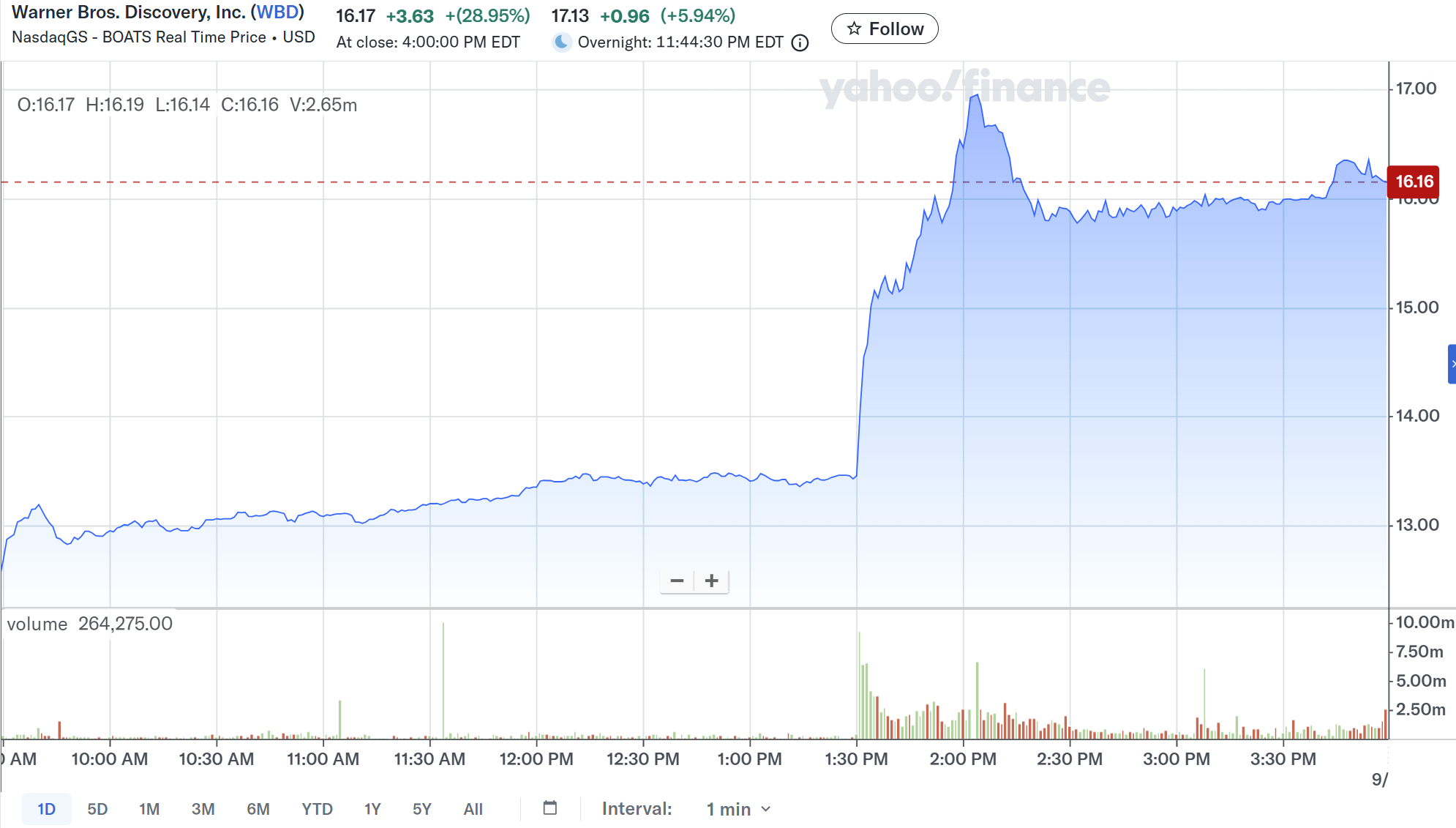Viewport: 1456px width, 828px height.
Task: Open the 1 min interval dropdown
Action: tap(739, 809)
